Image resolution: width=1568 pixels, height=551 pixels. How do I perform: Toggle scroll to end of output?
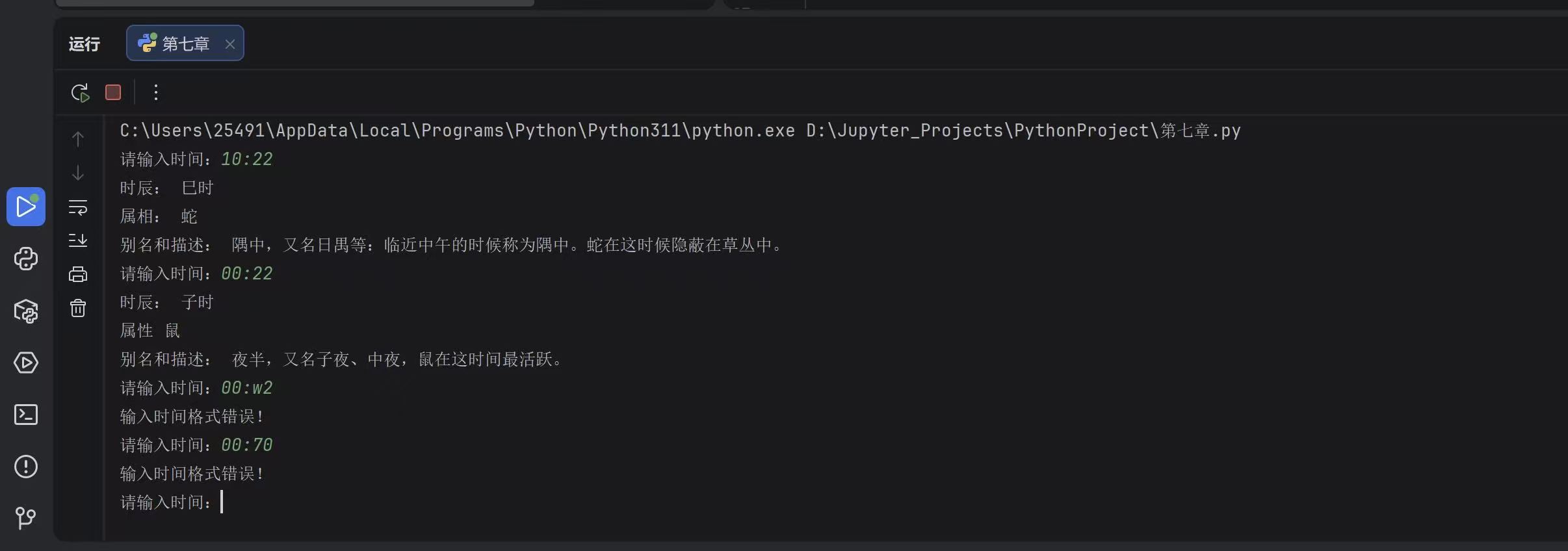pyautogui.click(x=78, y=240)
